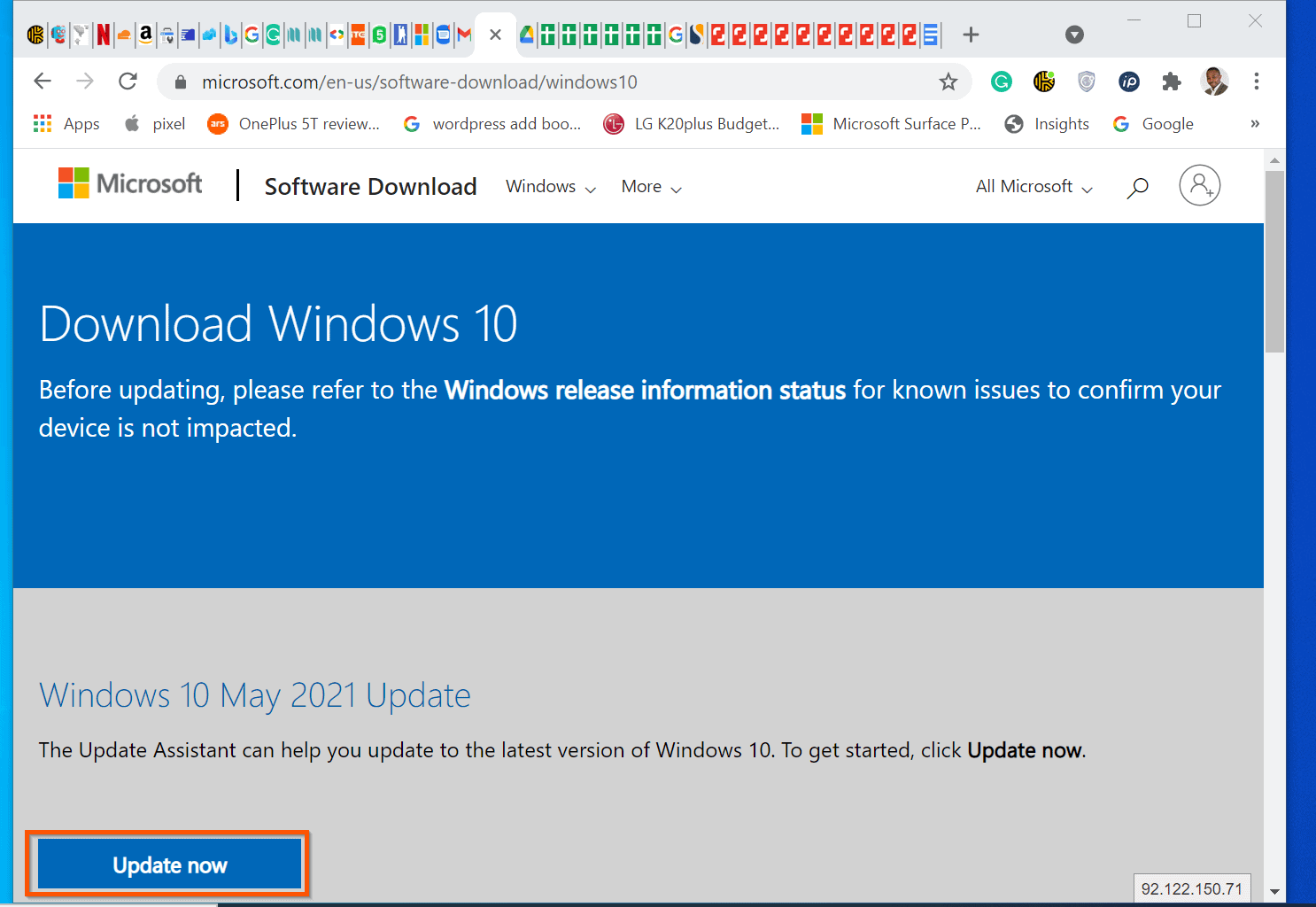
Task: Expand the All Microsoft dropdown
Action: coord(1034,187)
